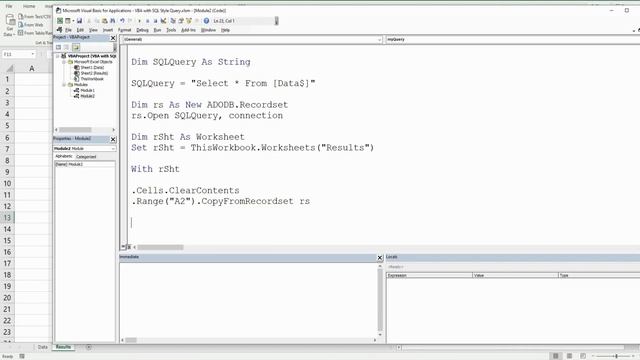Undo the last edit with the undo arrow
The width and height of the screenshot is (640, 360).
[x=122, y=21]
